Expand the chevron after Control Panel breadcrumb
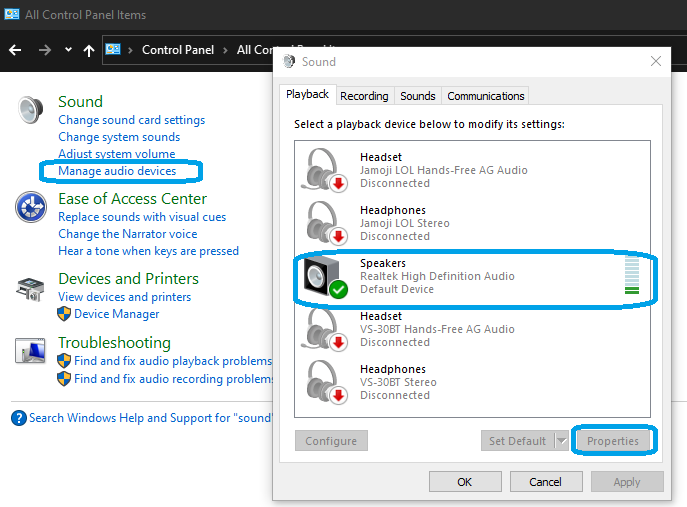Image resolution: width=687 pixels, height=507 pixels. (225, 50)
